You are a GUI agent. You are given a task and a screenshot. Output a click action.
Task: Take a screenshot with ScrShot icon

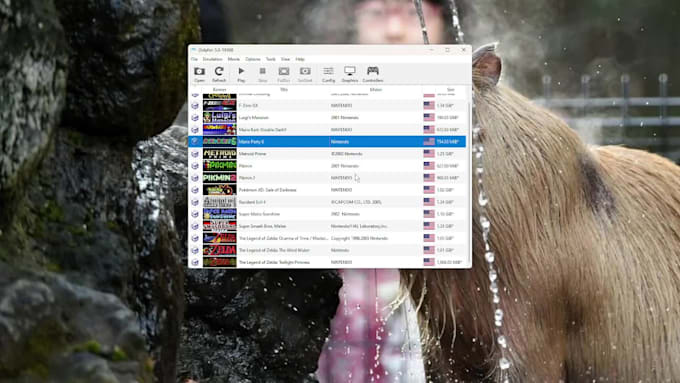tap(305, 74)
